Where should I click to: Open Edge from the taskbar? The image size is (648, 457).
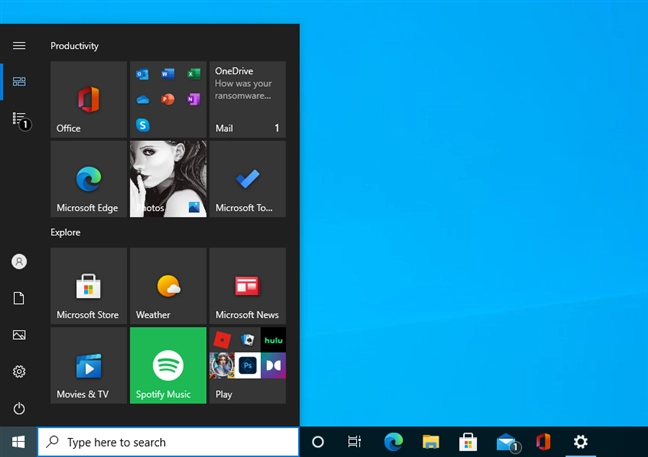393,442
